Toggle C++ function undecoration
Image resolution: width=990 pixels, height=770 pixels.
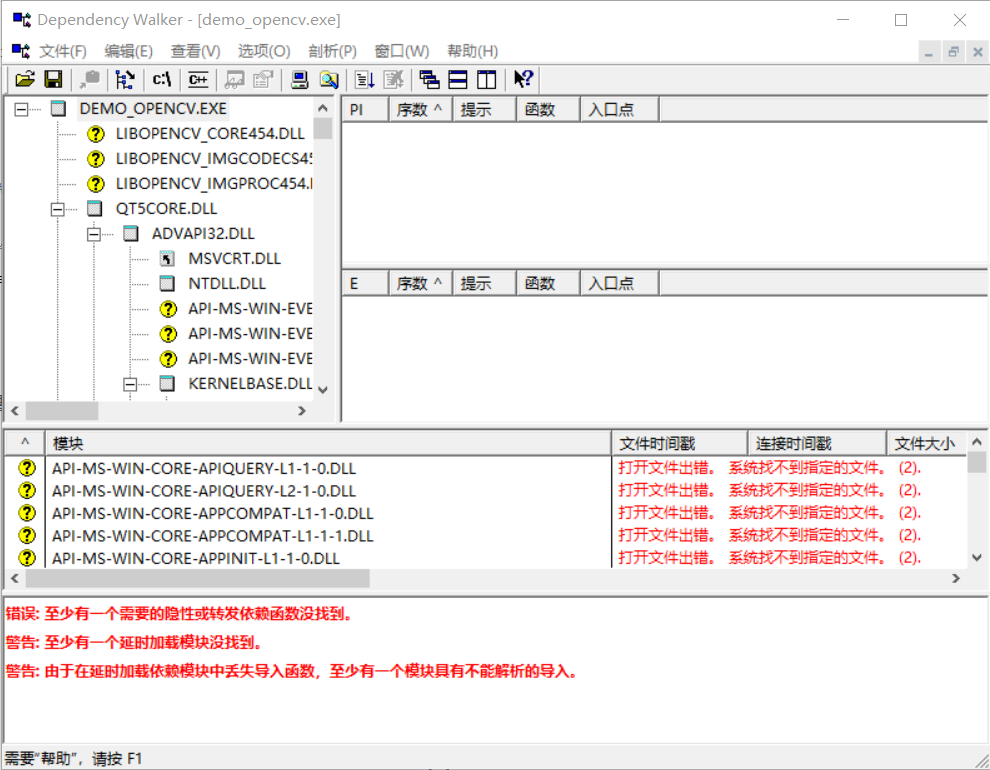point(197,79)
